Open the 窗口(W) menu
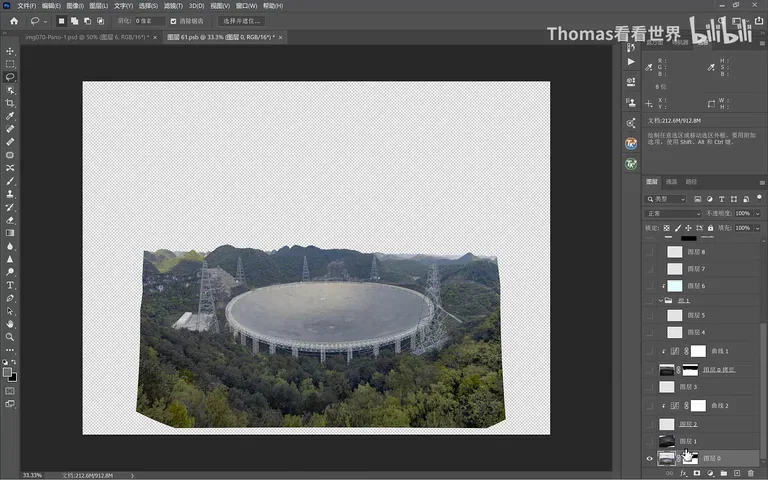Screen dimensions: 768x480 click(246, 6)
